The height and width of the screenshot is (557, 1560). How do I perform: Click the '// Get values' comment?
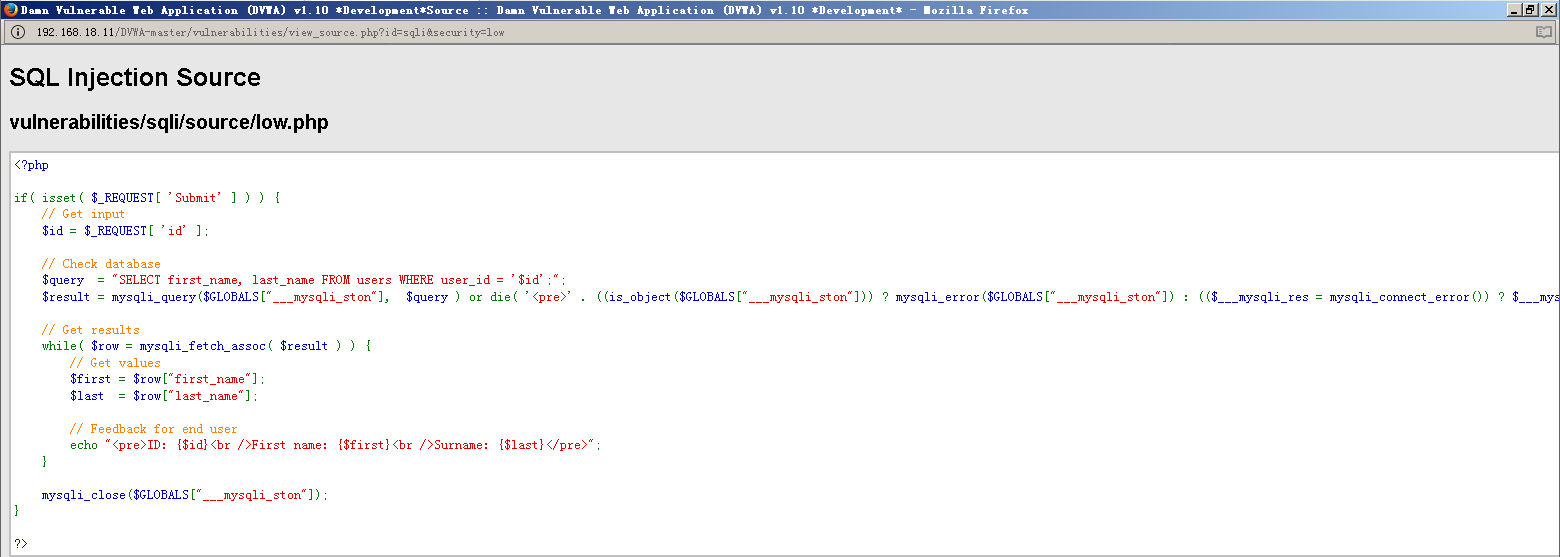coord(115,363)
